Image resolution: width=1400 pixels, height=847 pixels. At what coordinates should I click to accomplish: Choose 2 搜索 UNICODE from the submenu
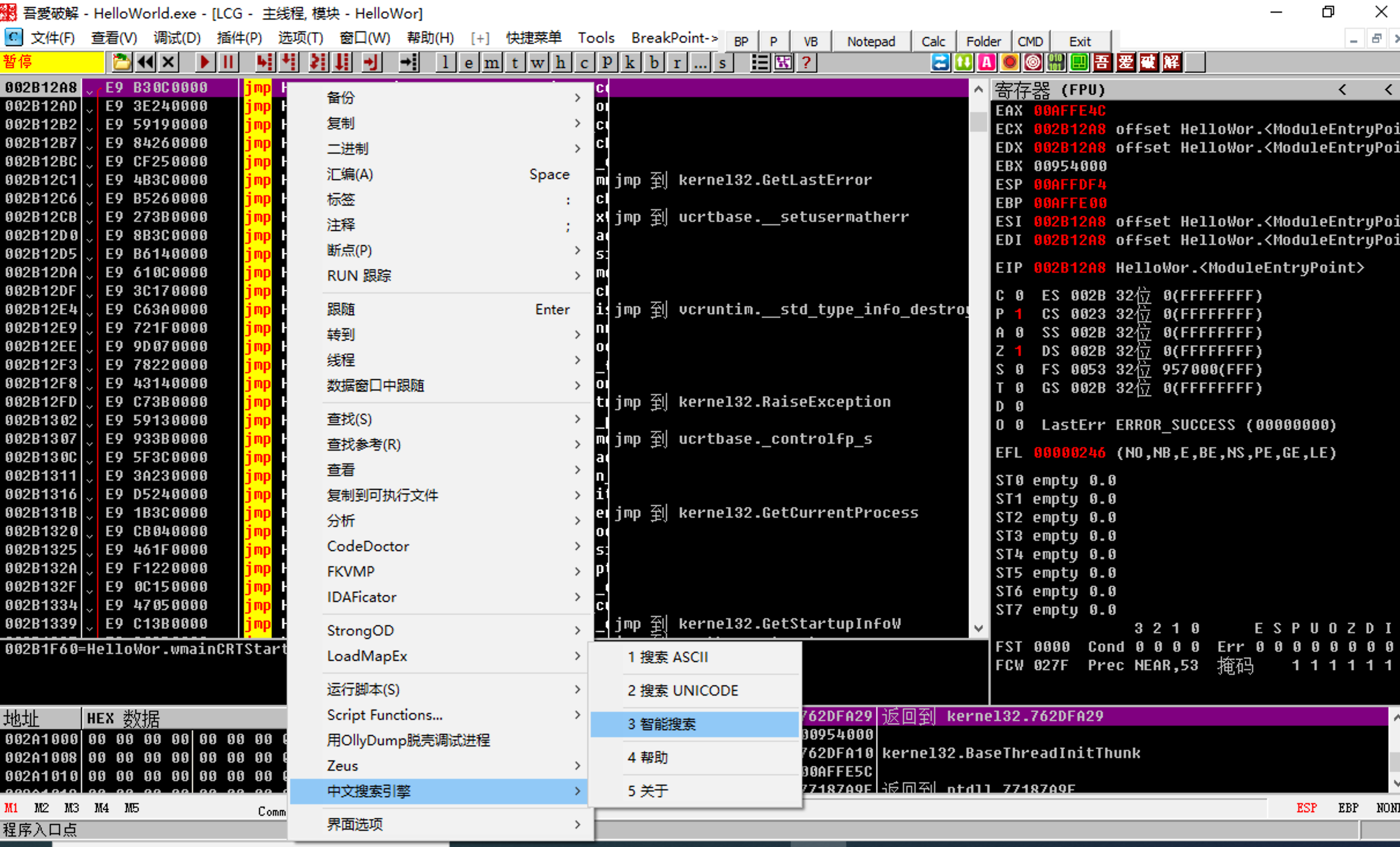[695, 690]
